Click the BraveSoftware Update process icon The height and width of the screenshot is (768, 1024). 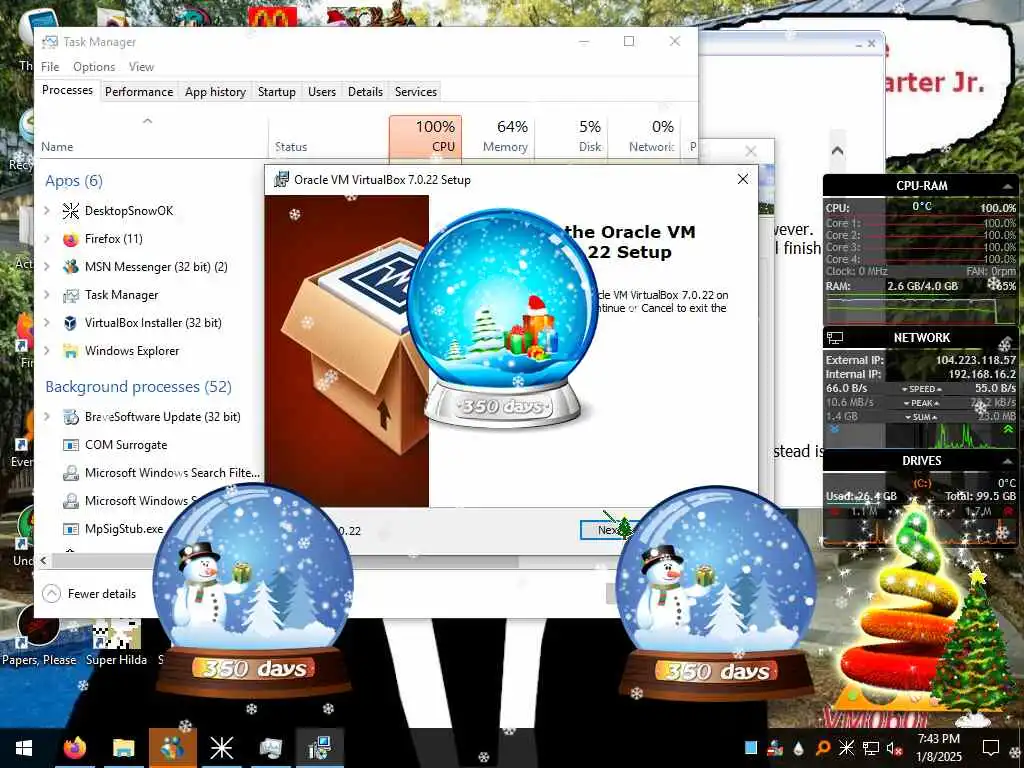tap(71, 417)
